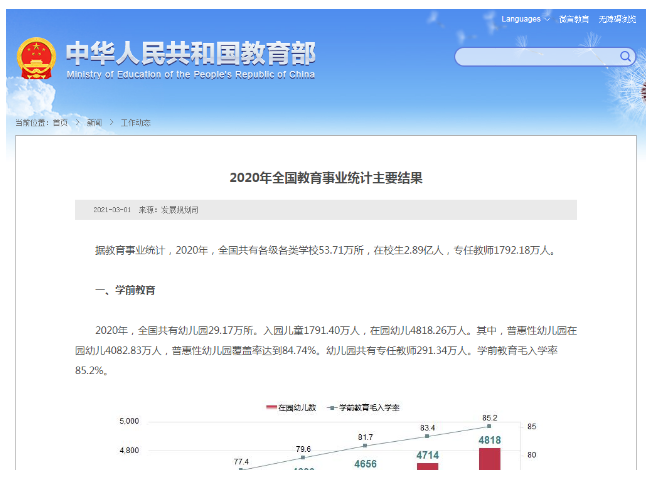
Task: Click the section heading 一、学前教育
Action: pyautogui.click(x=125, y=290)
